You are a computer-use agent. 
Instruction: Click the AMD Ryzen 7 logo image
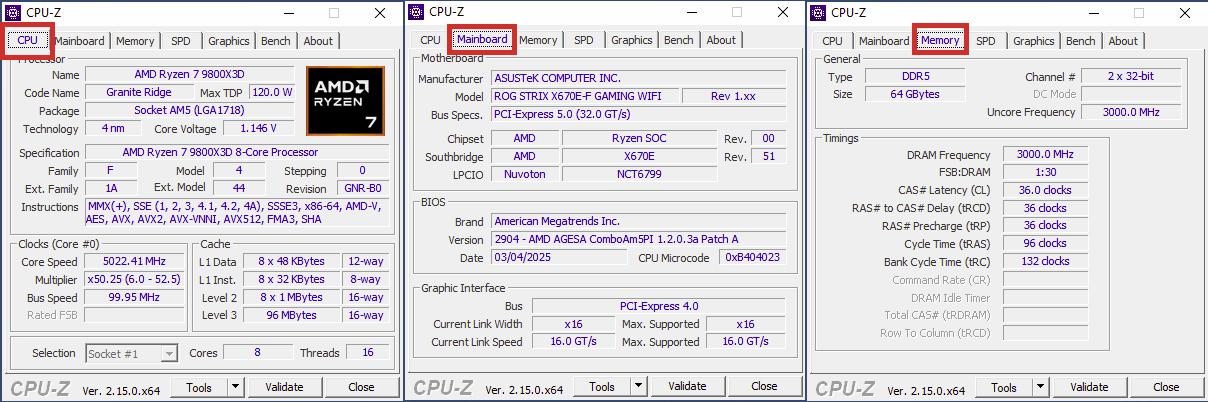(x=345, y=100)
